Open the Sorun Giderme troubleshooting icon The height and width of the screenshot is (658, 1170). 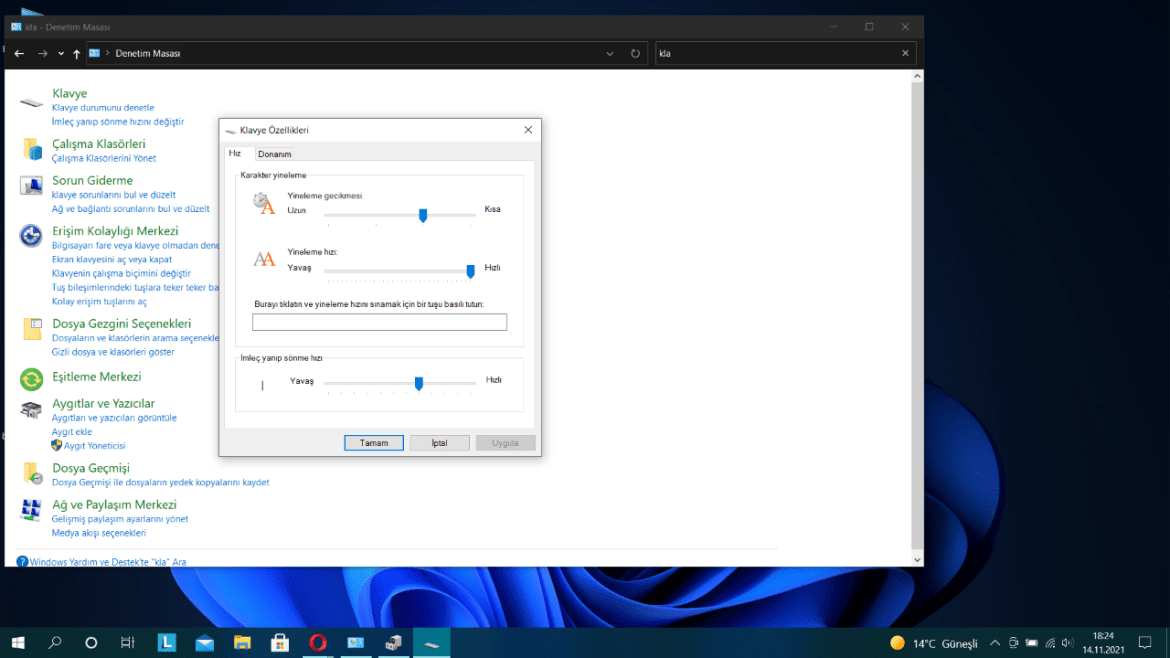[x=32, y=187]
